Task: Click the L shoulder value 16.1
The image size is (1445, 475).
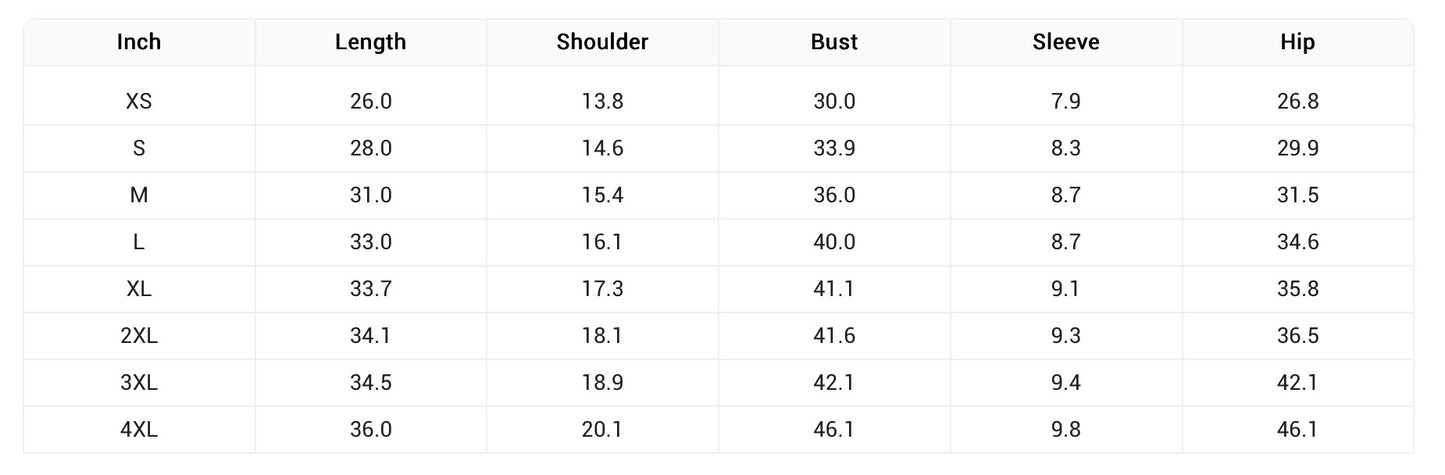Action: (x=602, y=242)
